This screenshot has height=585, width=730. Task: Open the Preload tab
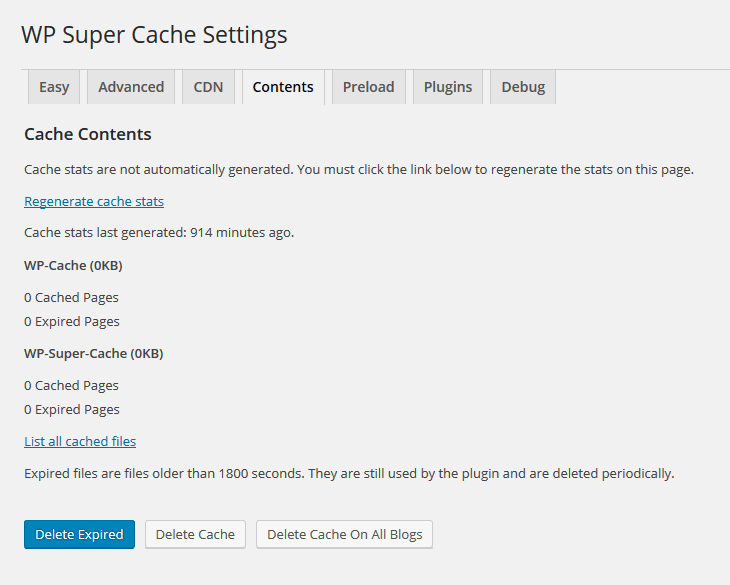(x=369, y=87)
